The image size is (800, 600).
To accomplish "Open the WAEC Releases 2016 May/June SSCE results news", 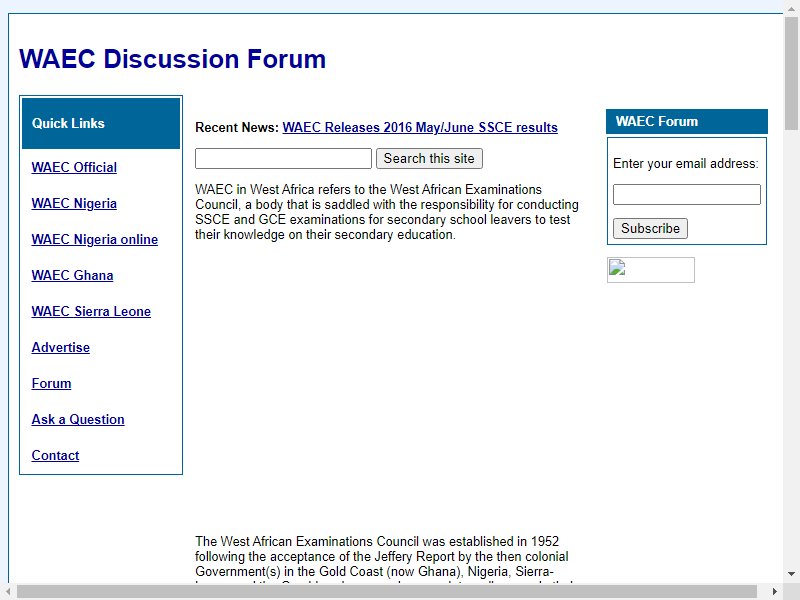I will (x=420, y=128).
